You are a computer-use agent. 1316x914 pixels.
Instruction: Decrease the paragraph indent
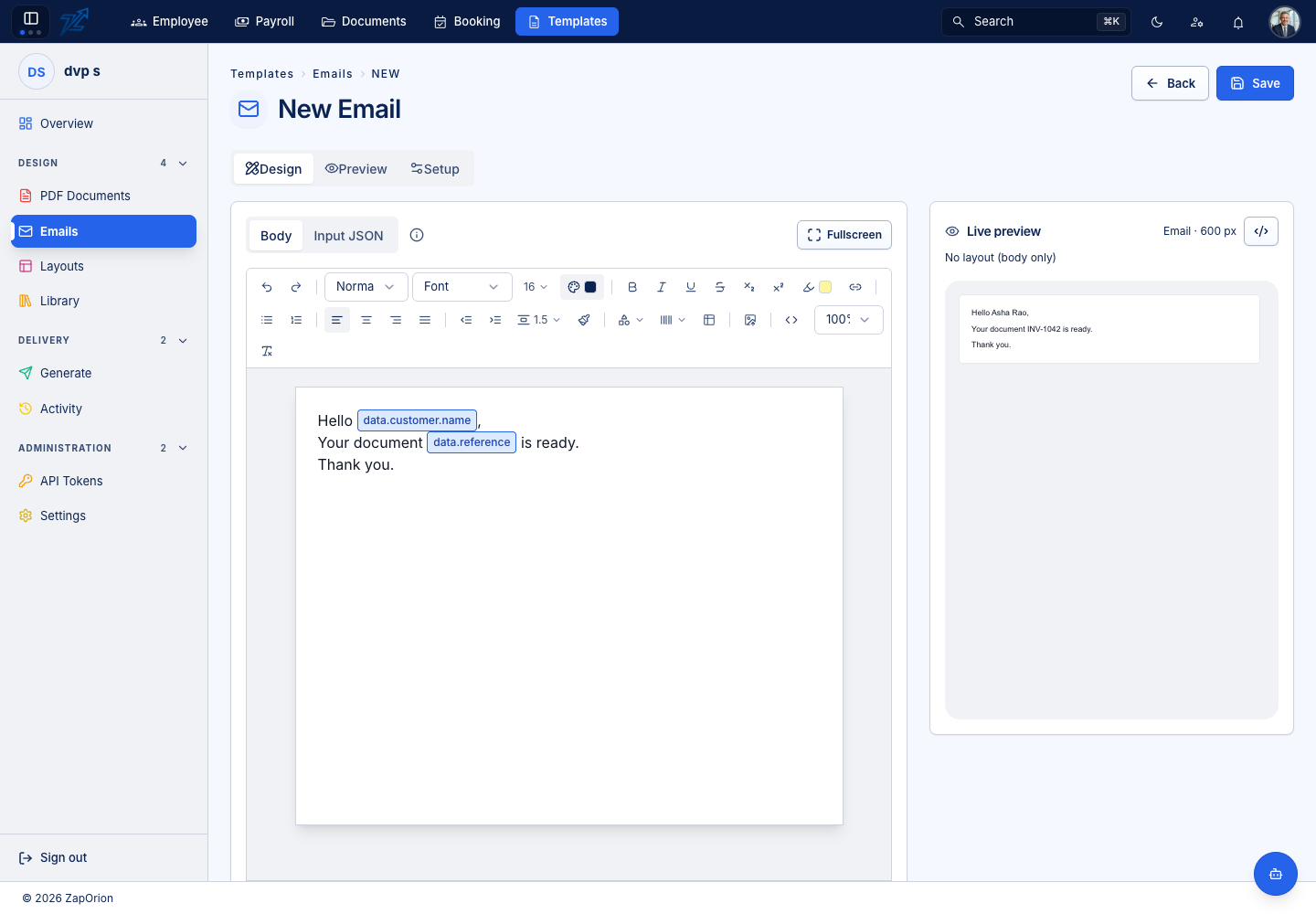(x=466, y=320)
